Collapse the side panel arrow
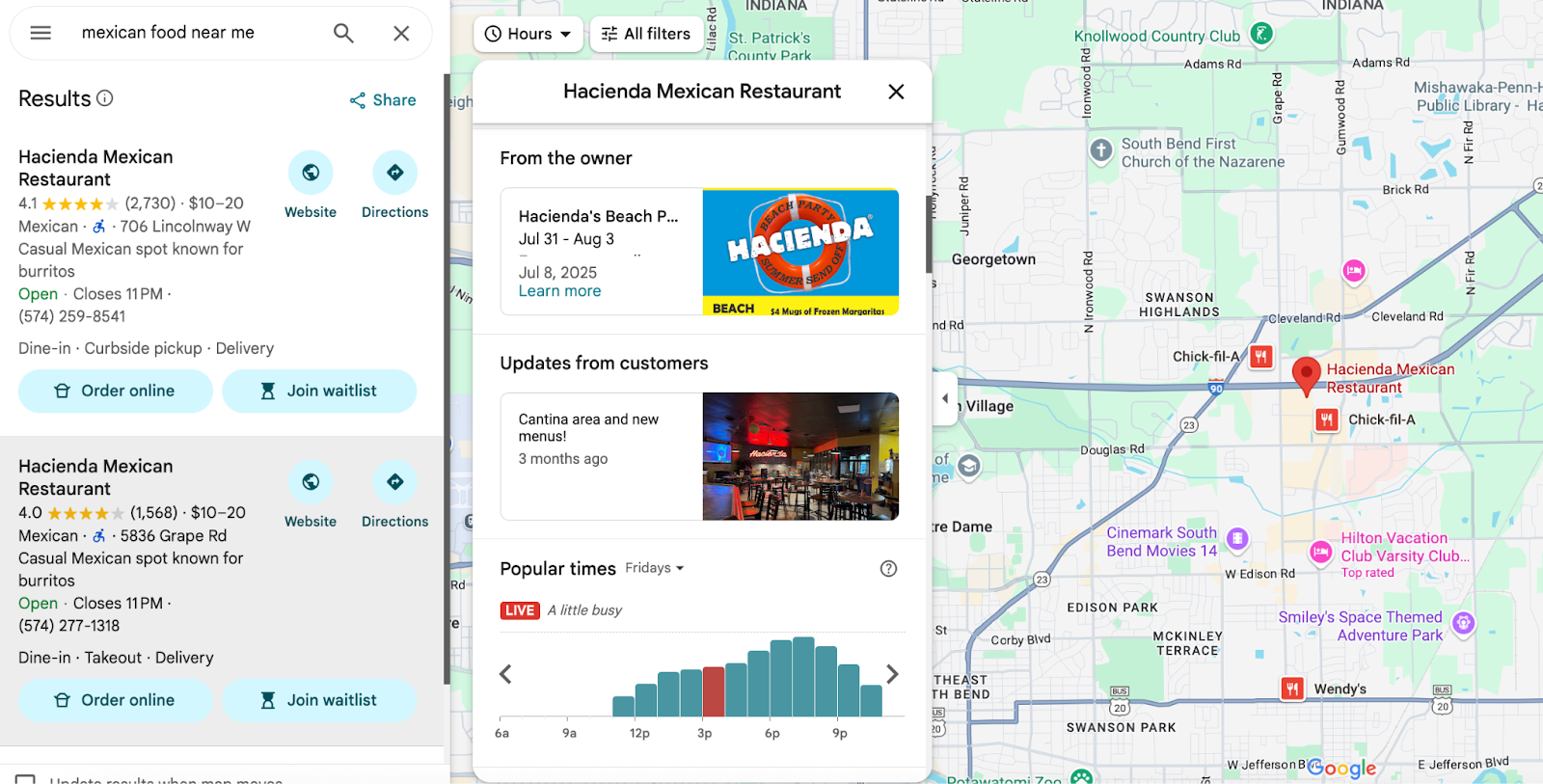1543x784 pixels. [945, 398]
